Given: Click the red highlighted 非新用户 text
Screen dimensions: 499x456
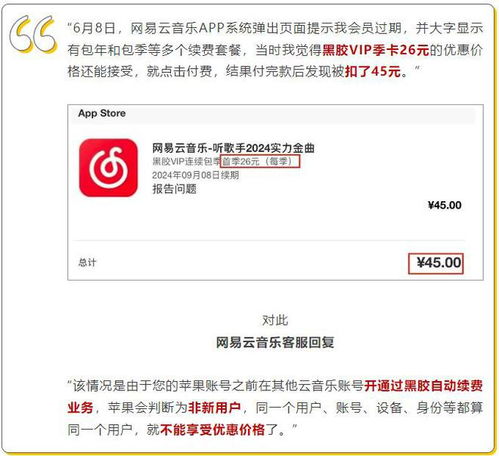Looking at the screenshot, I should [x=214, y=408].
